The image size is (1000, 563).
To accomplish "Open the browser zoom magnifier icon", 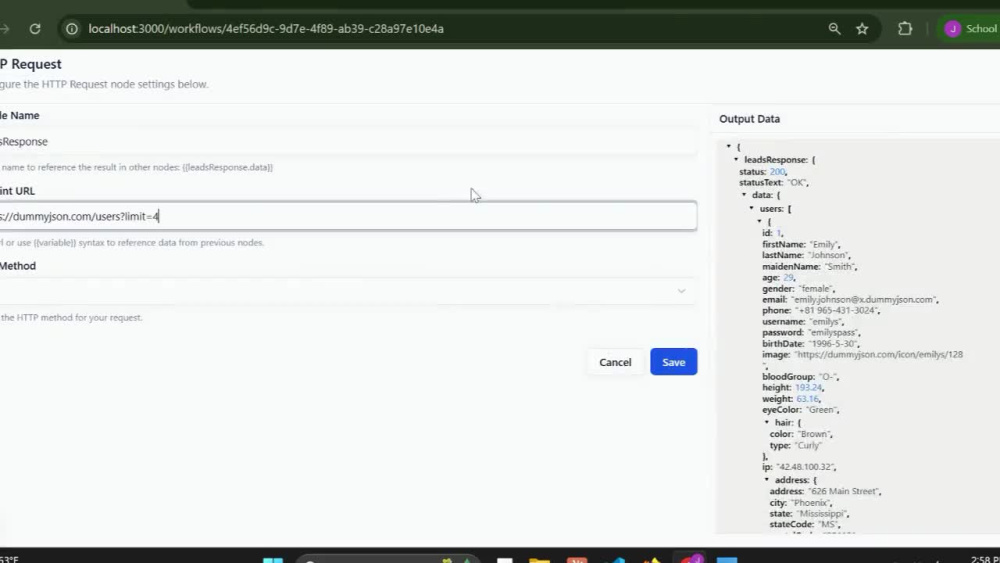I will click(834, 29).
